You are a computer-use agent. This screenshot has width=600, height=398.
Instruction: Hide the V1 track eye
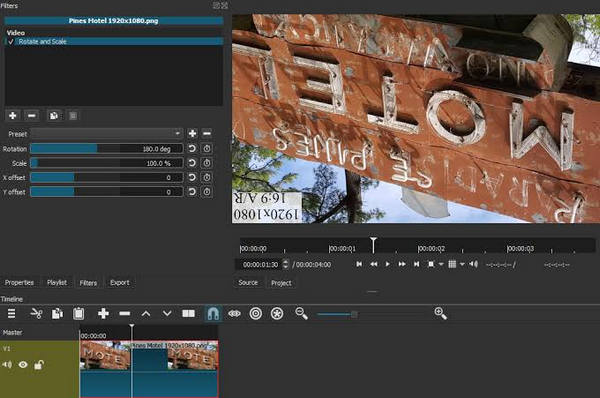point(23,364)
